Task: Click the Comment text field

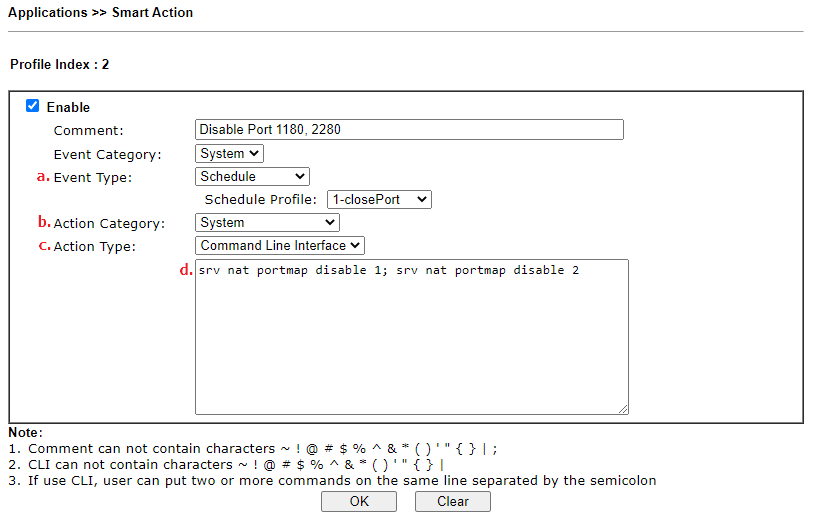Action: click(409, 130)
